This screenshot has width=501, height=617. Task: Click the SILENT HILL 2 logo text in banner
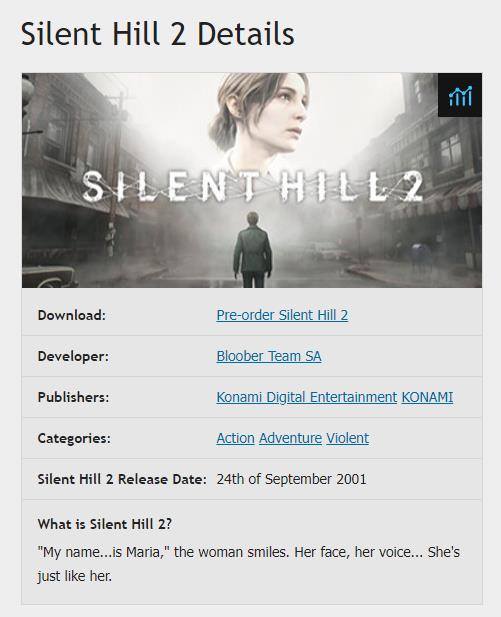[x=252, y=186]
